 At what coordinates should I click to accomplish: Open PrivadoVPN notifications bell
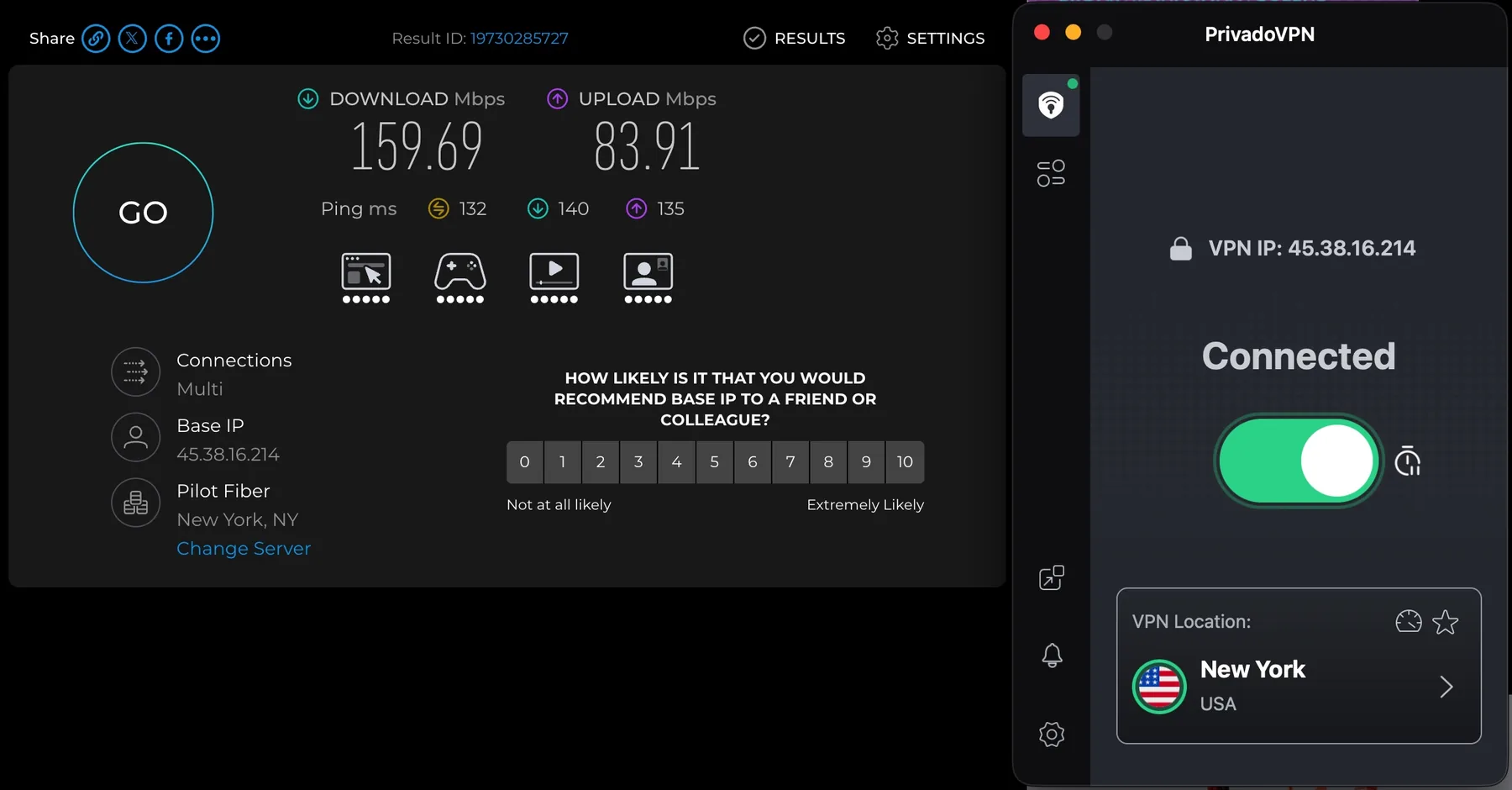pyautogui.click(x=1052, y=656)
